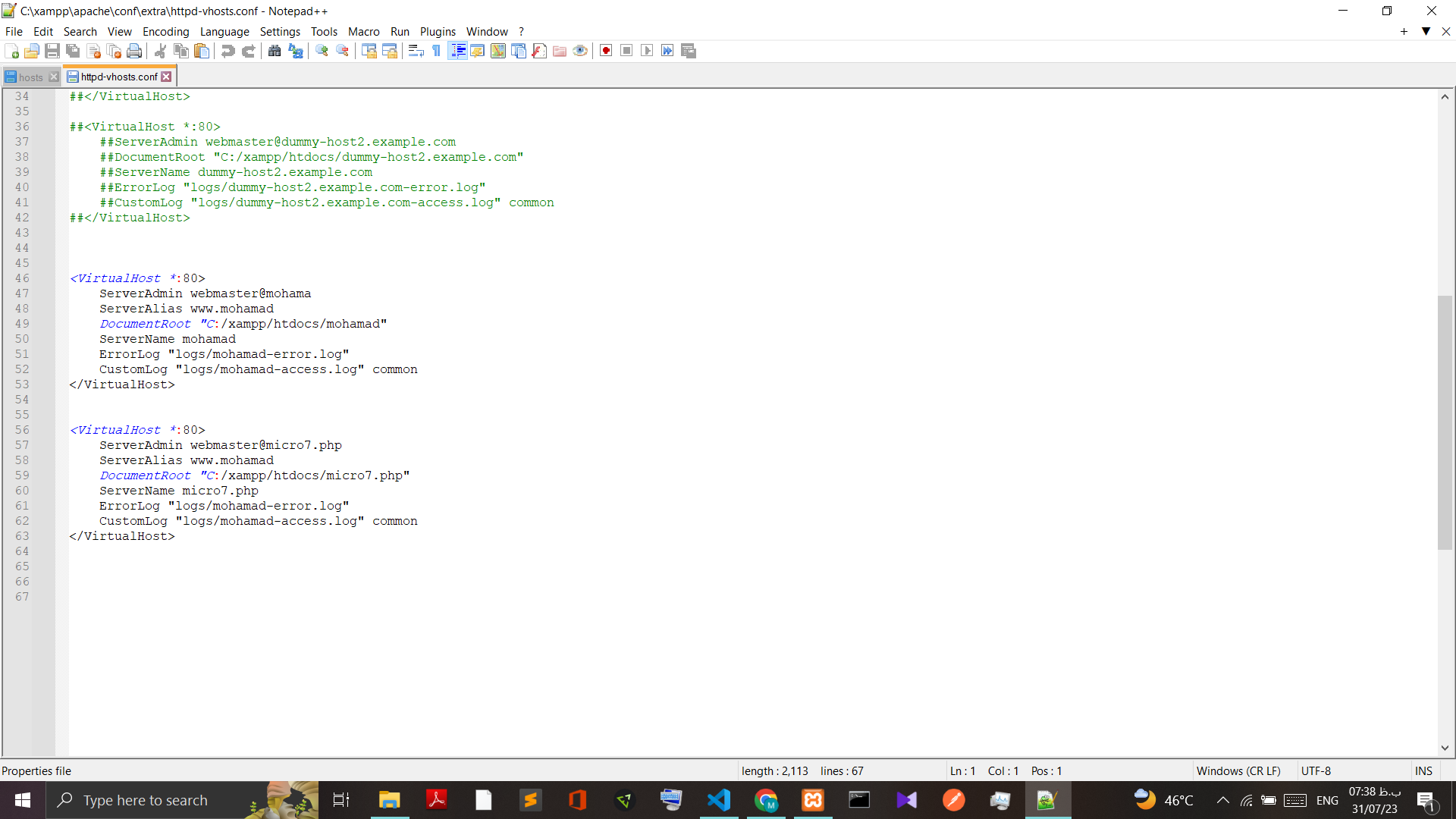Open Find with the binoculars icon

[x=275, y=51]
